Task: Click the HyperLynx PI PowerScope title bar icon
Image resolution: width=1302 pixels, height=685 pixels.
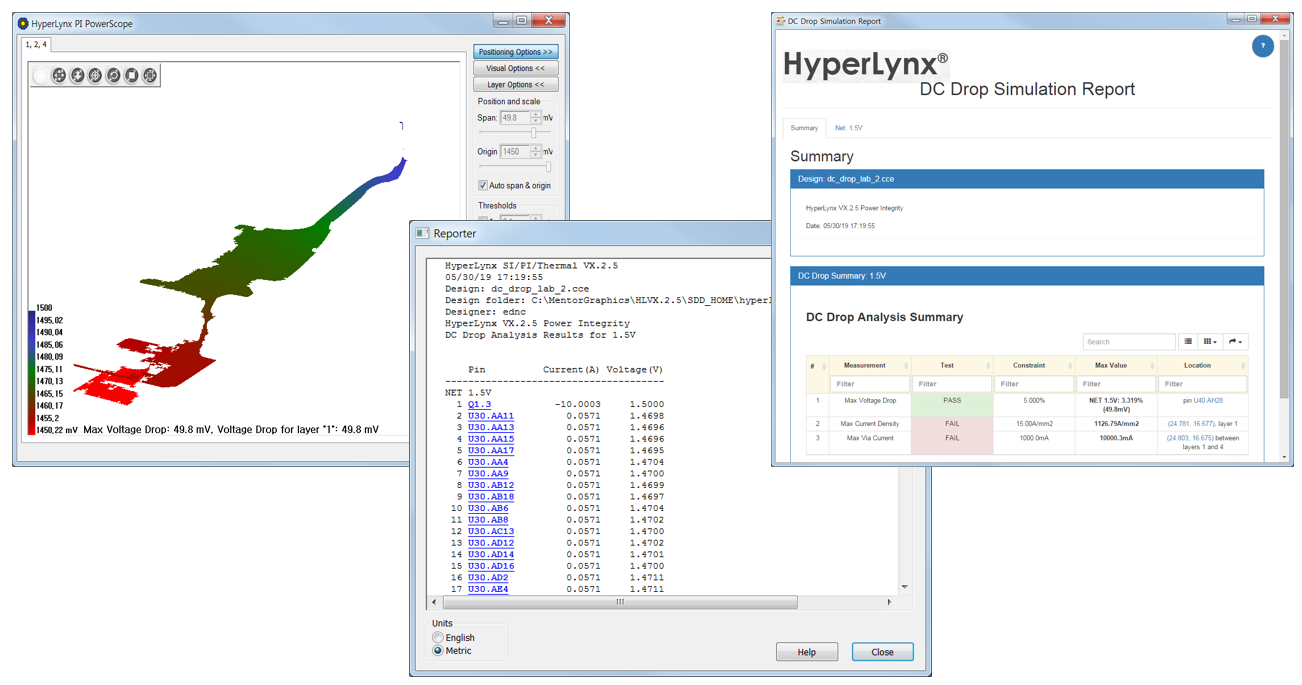Action: 23,23
